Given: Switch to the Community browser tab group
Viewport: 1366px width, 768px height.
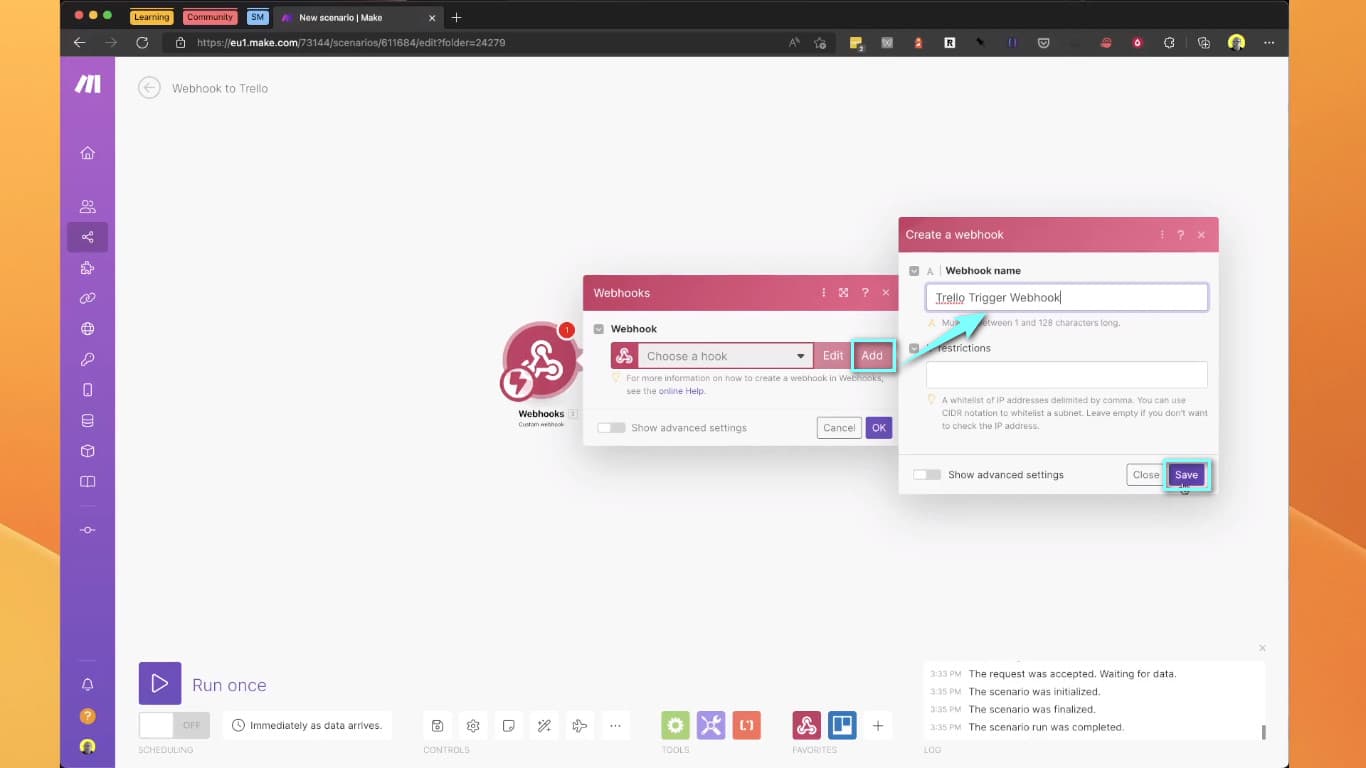Looking at the screenshot, I should coord(209,17).
